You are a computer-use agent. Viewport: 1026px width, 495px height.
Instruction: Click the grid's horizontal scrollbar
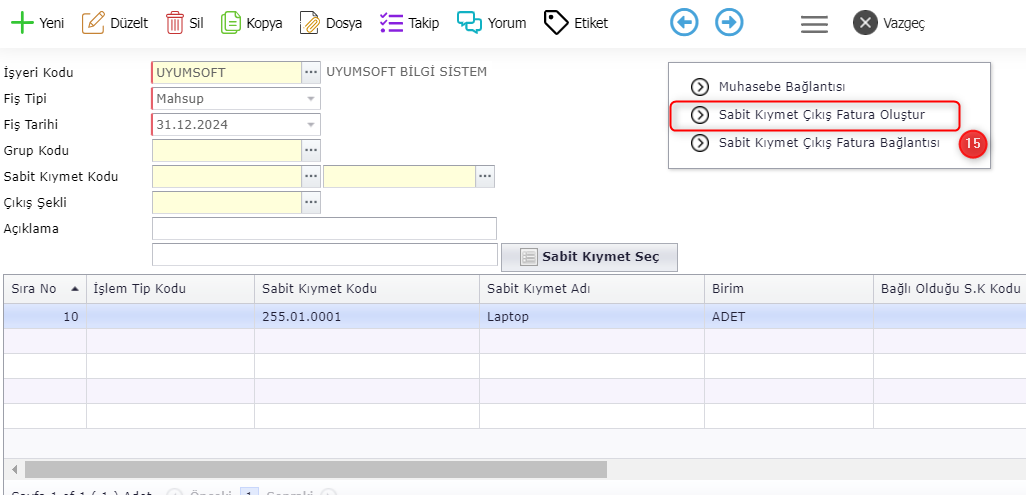[316, 469]
